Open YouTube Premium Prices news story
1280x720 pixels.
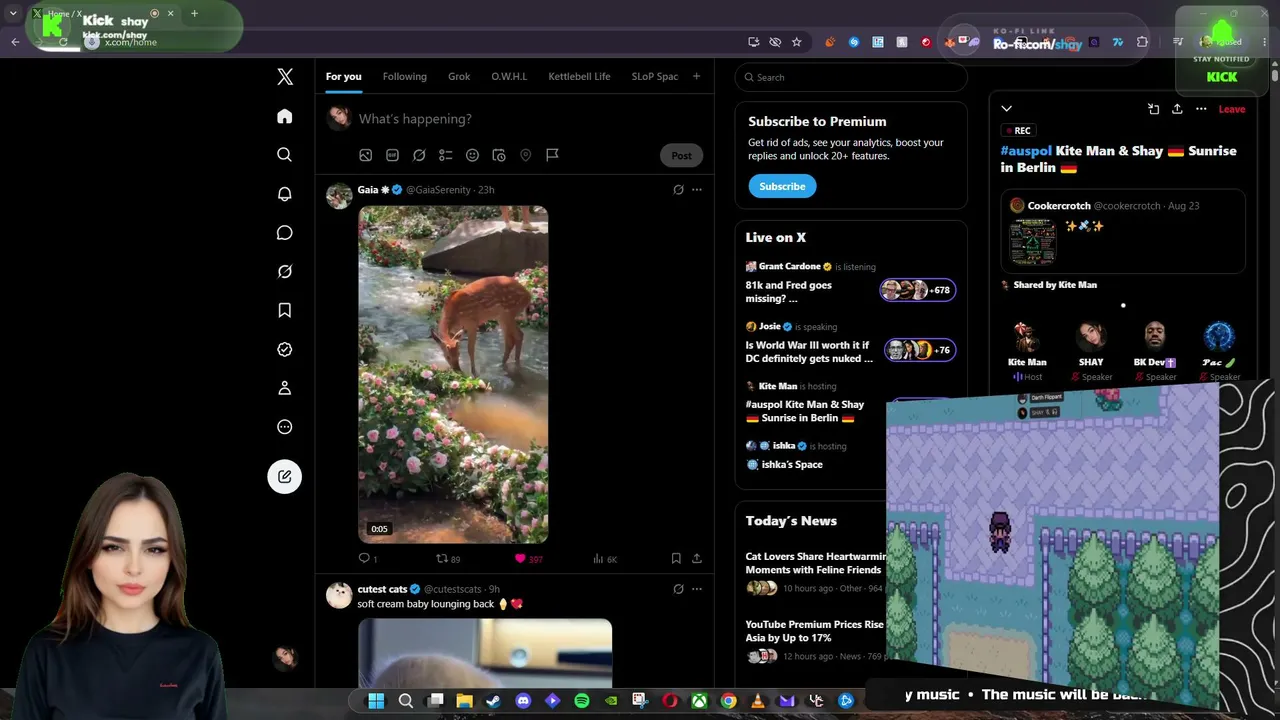(815, 640)
